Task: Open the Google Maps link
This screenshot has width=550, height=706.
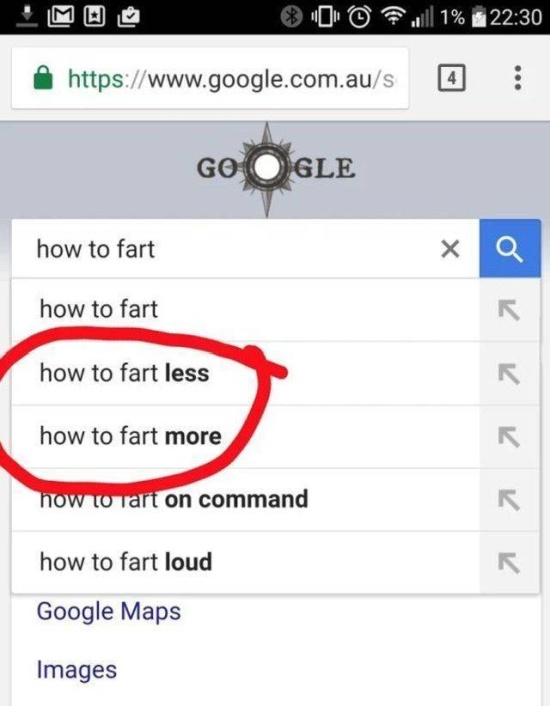Action: click(108, 612)
